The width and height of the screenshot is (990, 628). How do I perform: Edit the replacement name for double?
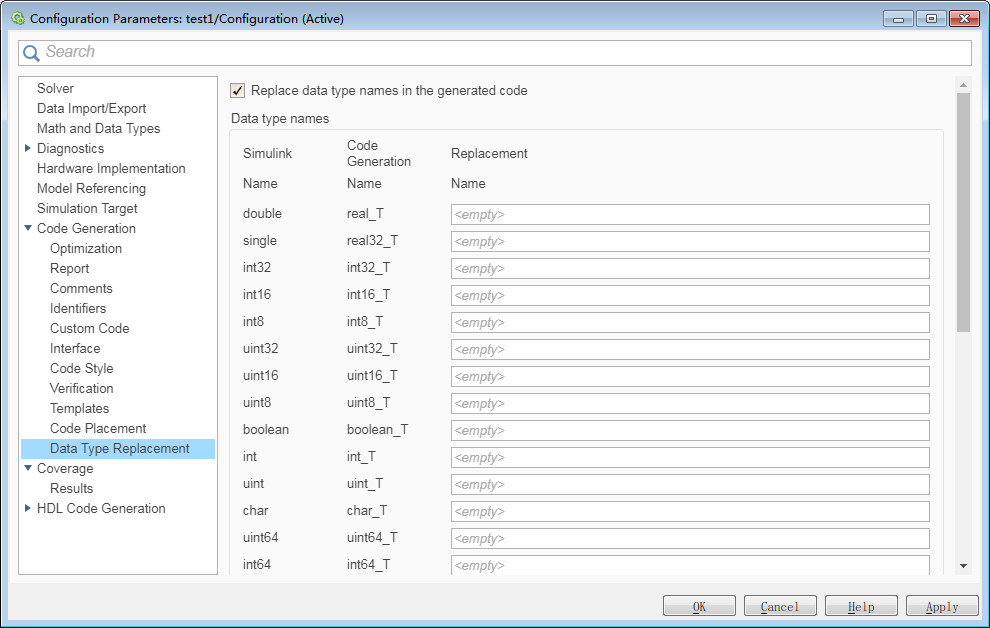[x=690, y=214]
